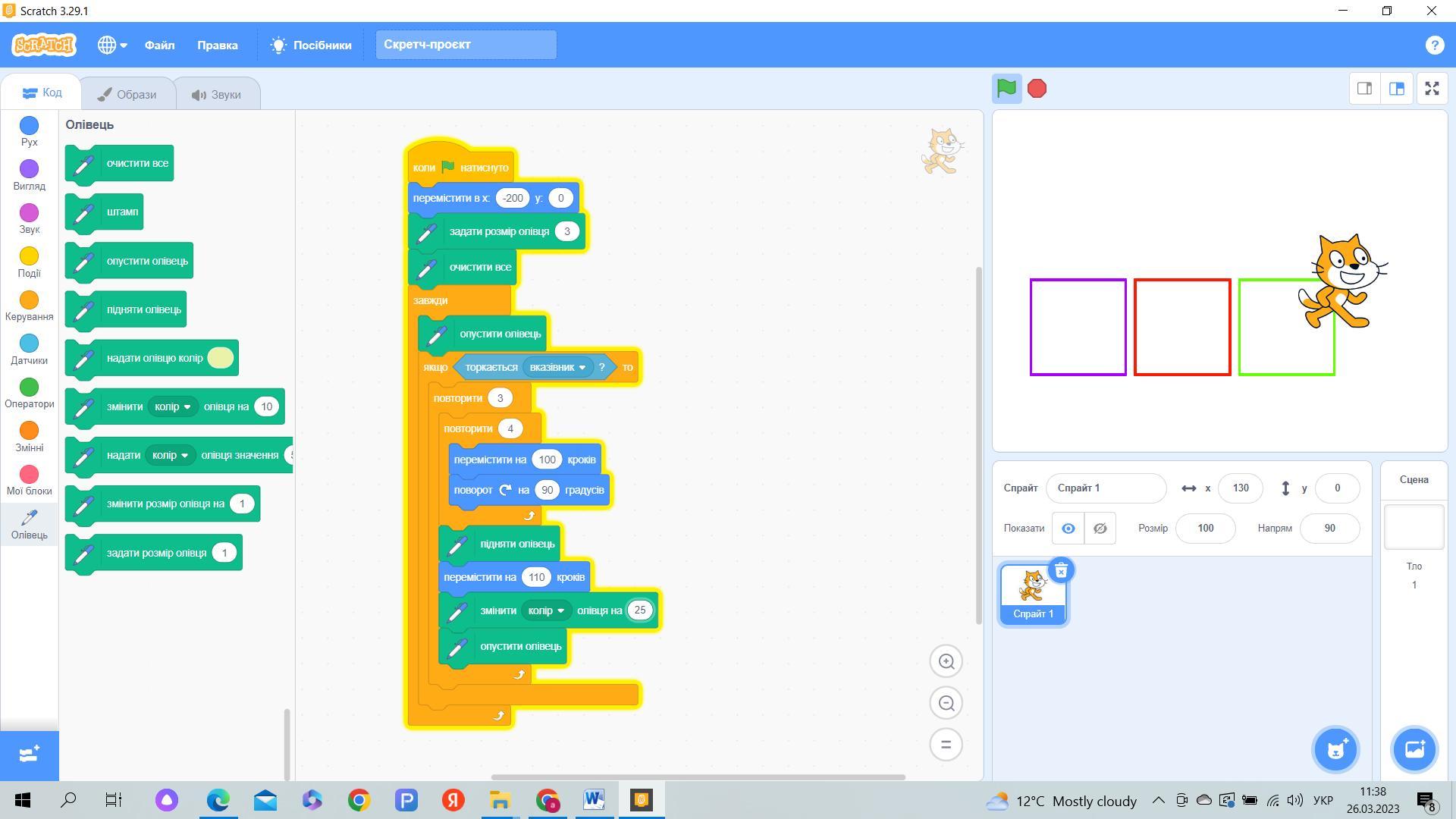This screenshot has width=1456, height=819.
Task: Zoom in the code workspace
Action: coord(946,661)
